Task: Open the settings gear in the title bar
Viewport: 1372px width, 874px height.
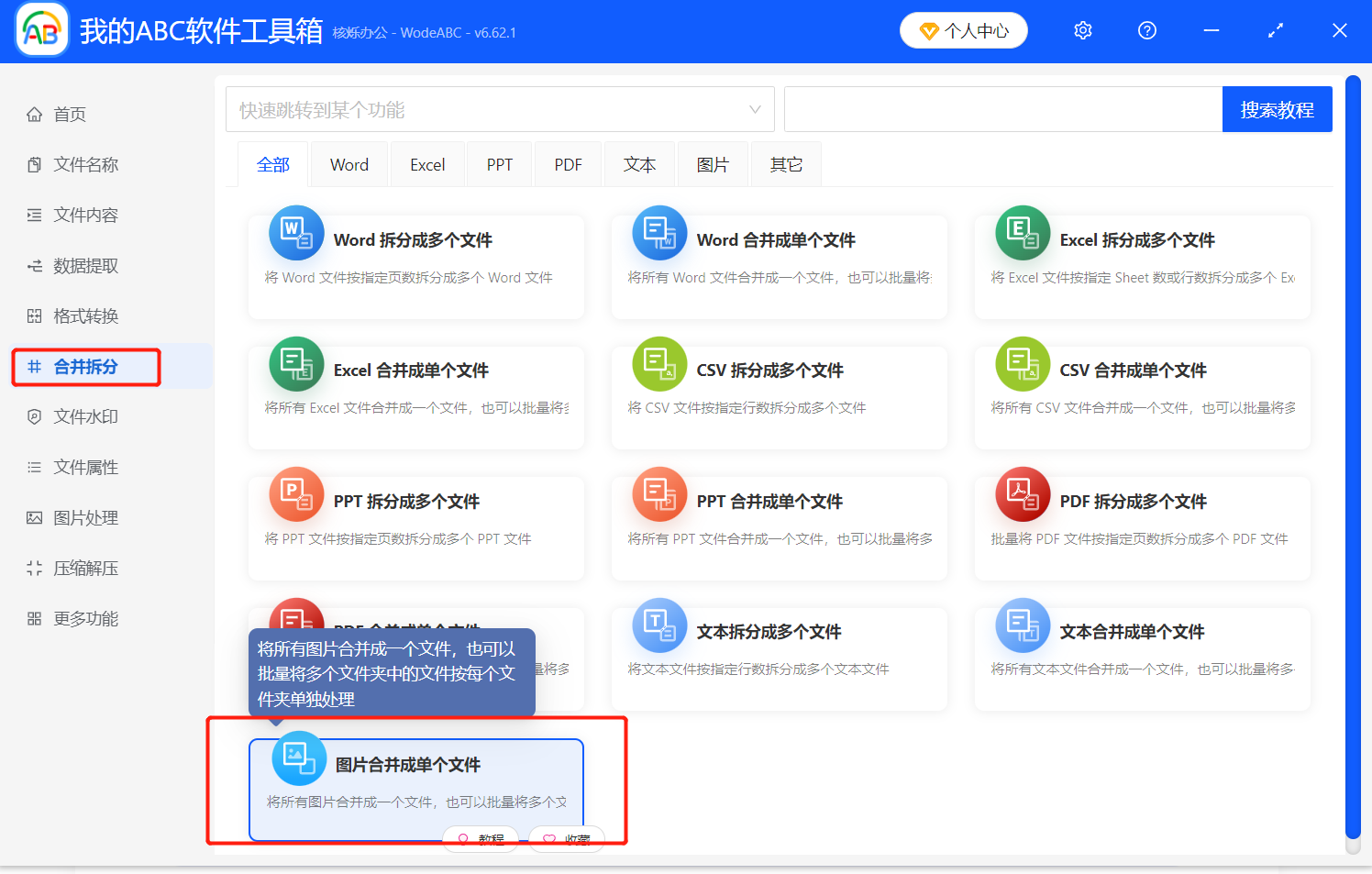Action: point(1082,29)
